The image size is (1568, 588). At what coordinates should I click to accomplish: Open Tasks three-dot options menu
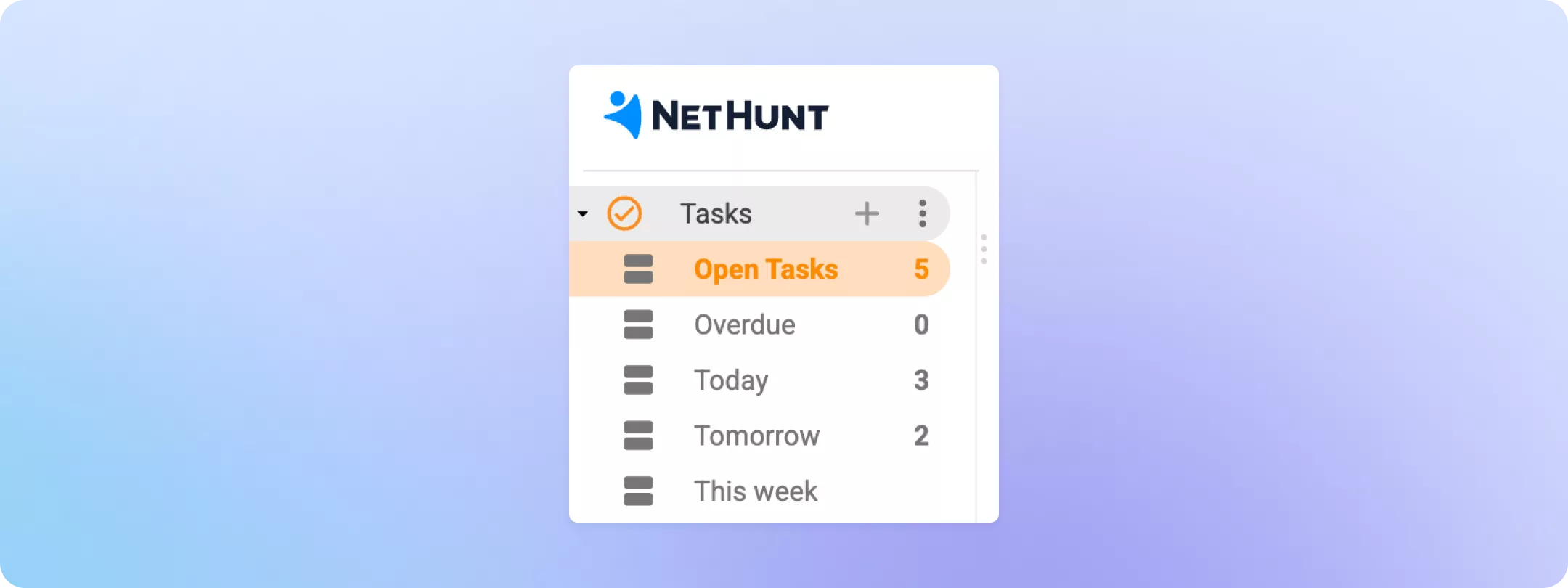point(922,213)
